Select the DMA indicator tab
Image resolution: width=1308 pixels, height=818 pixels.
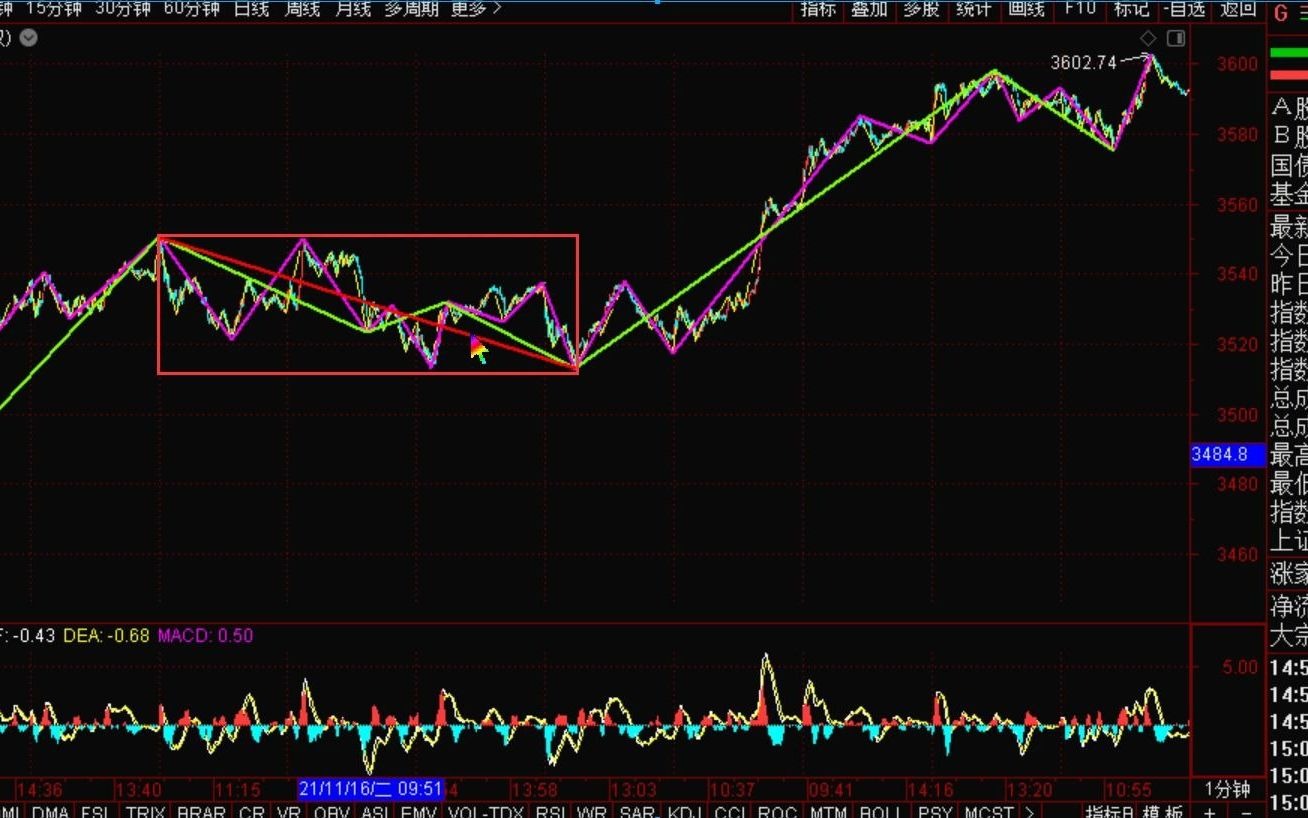[50, 811]
